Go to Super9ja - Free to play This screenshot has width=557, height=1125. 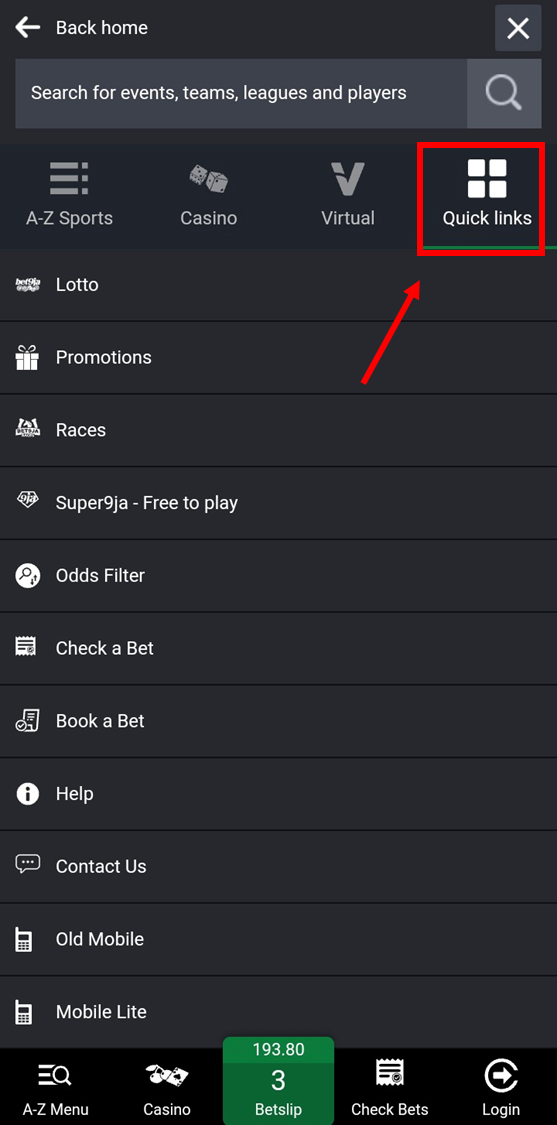coord(278,503)
